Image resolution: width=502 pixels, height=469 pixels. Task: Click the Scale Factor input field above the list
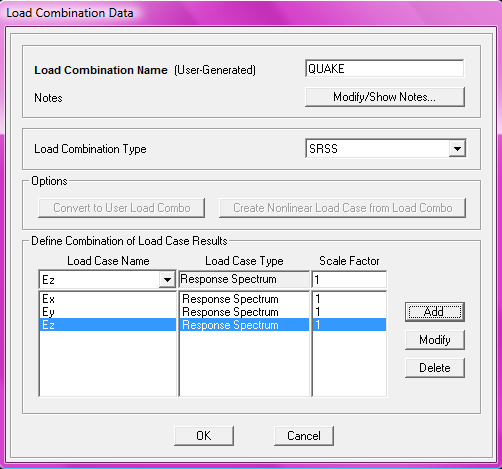pyautogui.click(x=349, y=279)
